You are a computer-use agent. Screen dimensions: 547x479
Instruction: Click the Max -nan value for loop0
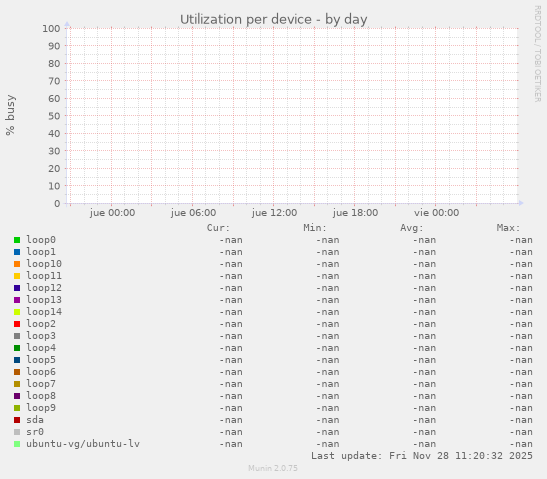(521, 240)
